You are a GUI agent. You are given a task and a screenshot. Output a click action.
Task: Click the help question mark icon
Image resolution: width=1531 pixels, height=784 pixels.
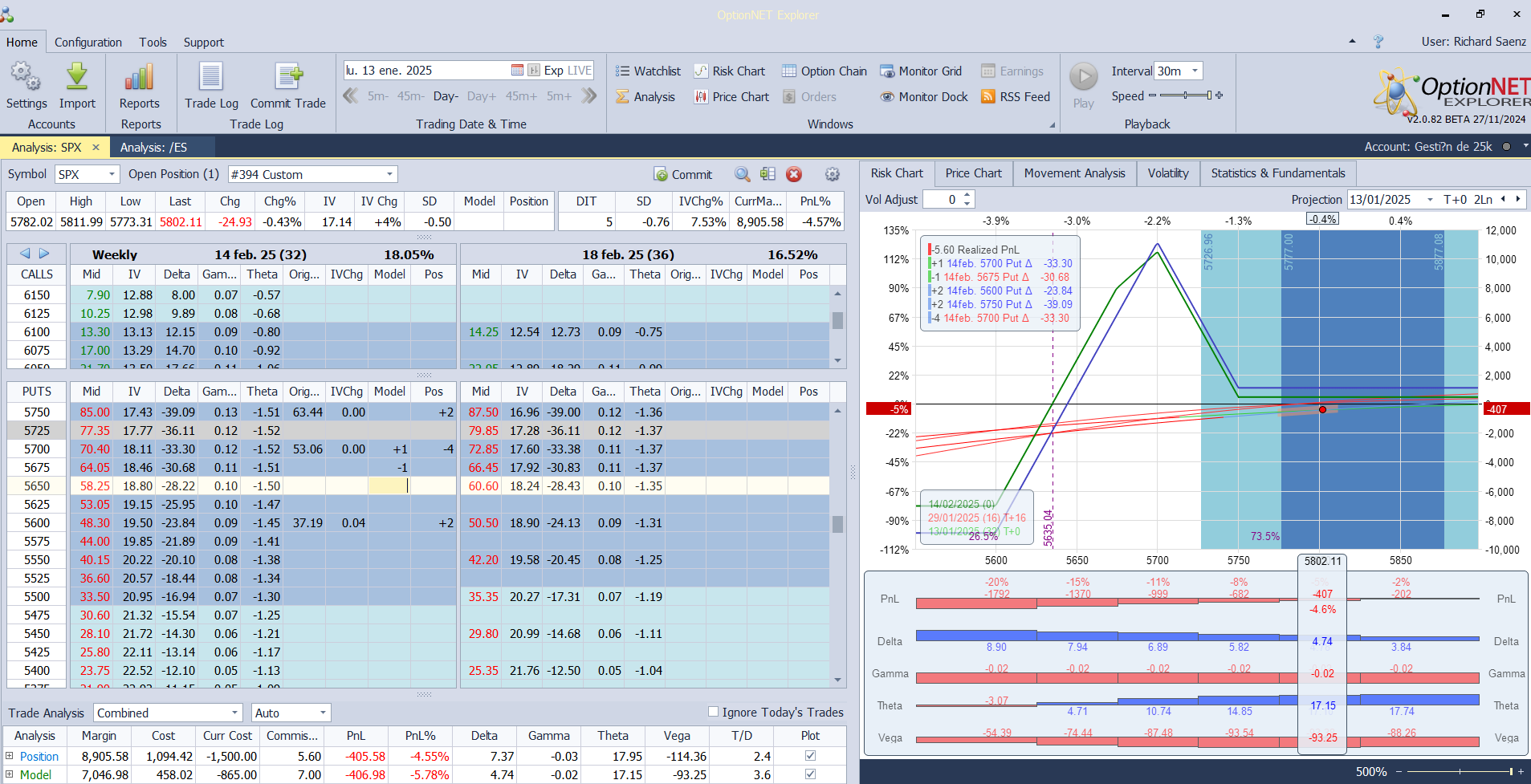click(1378, 42)
